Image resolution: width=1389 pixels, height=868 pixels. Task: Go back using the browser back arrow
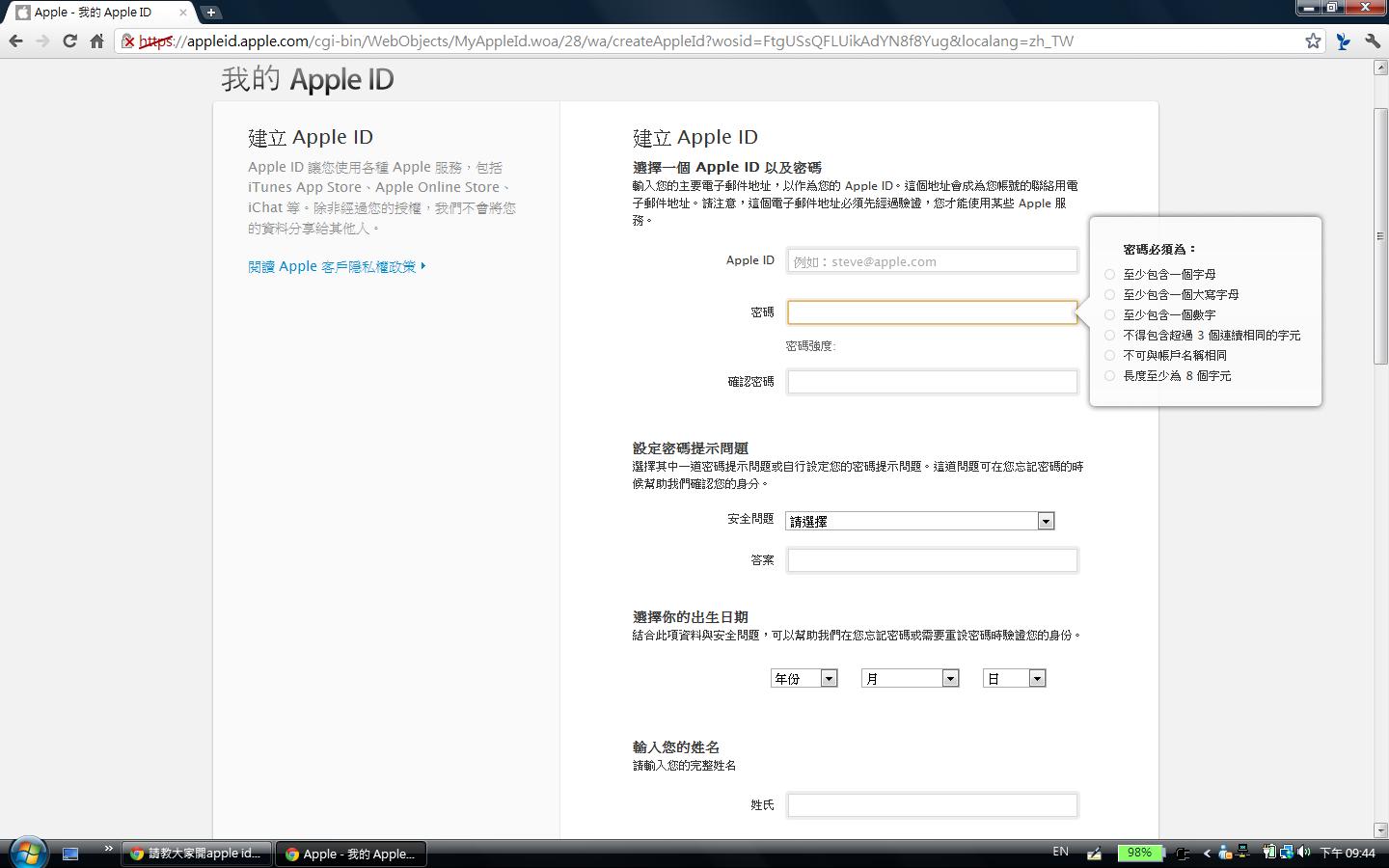[x=15, y=41]
